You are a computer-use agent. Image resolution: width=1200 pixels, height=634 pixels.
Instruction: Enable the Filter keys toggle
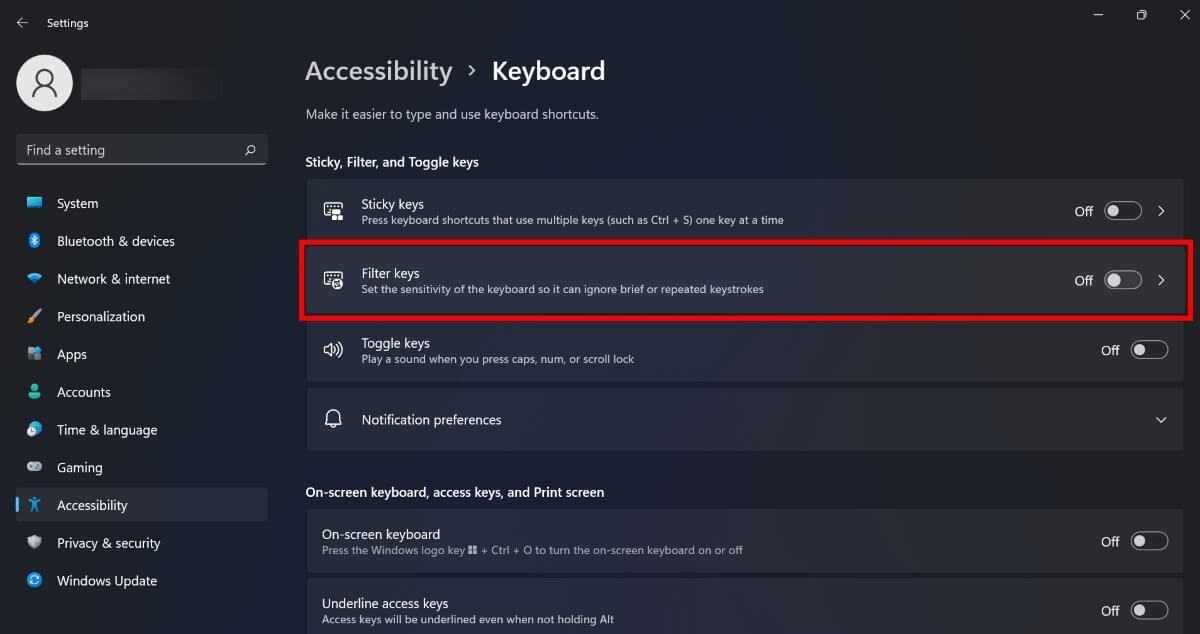click(x=1122, y=280)
